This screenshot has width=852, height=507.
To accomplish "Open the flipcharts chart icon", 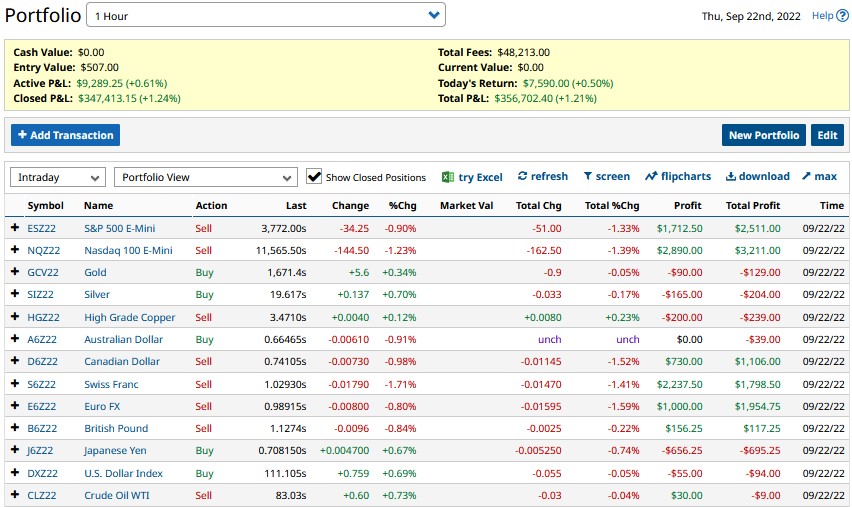I will click(x=651, y=176).
